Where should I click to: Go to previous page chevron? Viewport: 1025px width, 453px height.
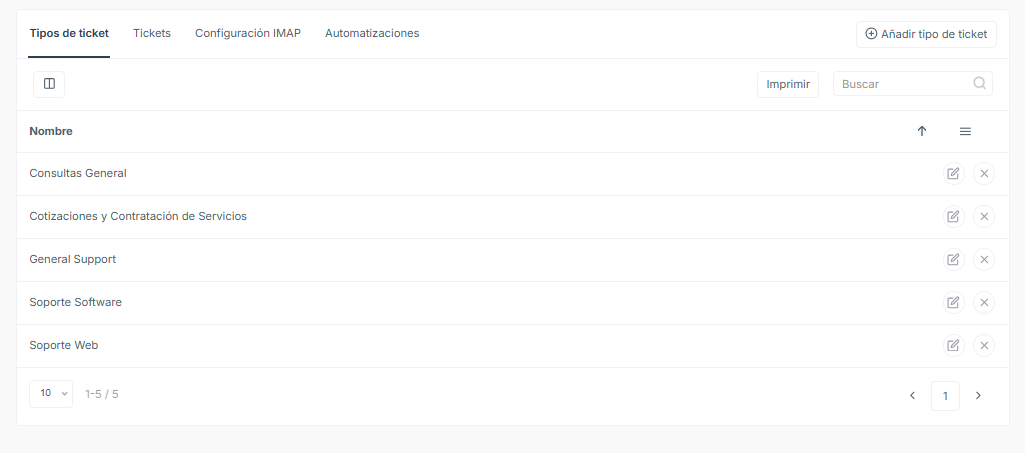[913, 395]
